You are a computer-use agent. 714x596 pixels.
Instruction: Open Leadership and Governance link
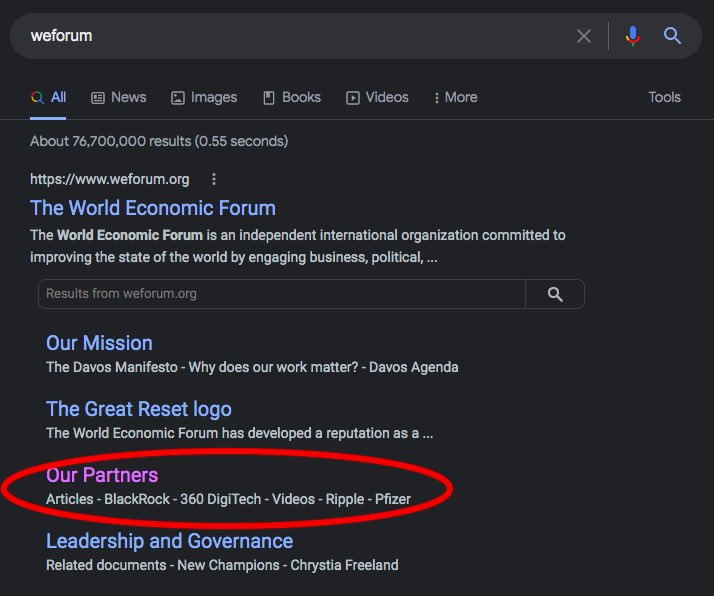coord(169,541)
